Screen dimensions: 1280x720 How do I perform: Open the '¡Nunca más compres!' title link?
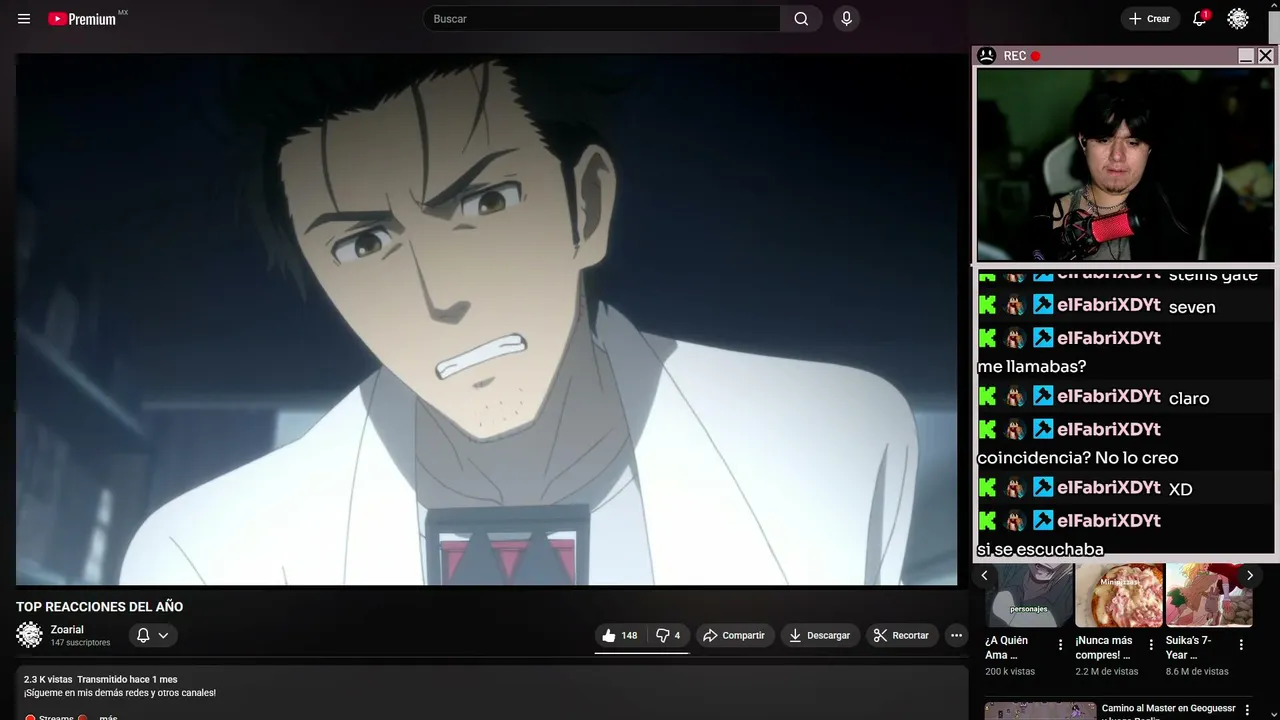(1103, 648)
